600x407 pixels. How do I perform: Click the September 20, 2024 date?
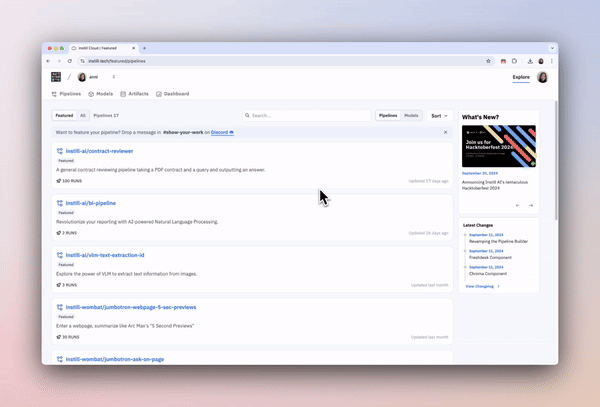479,173
